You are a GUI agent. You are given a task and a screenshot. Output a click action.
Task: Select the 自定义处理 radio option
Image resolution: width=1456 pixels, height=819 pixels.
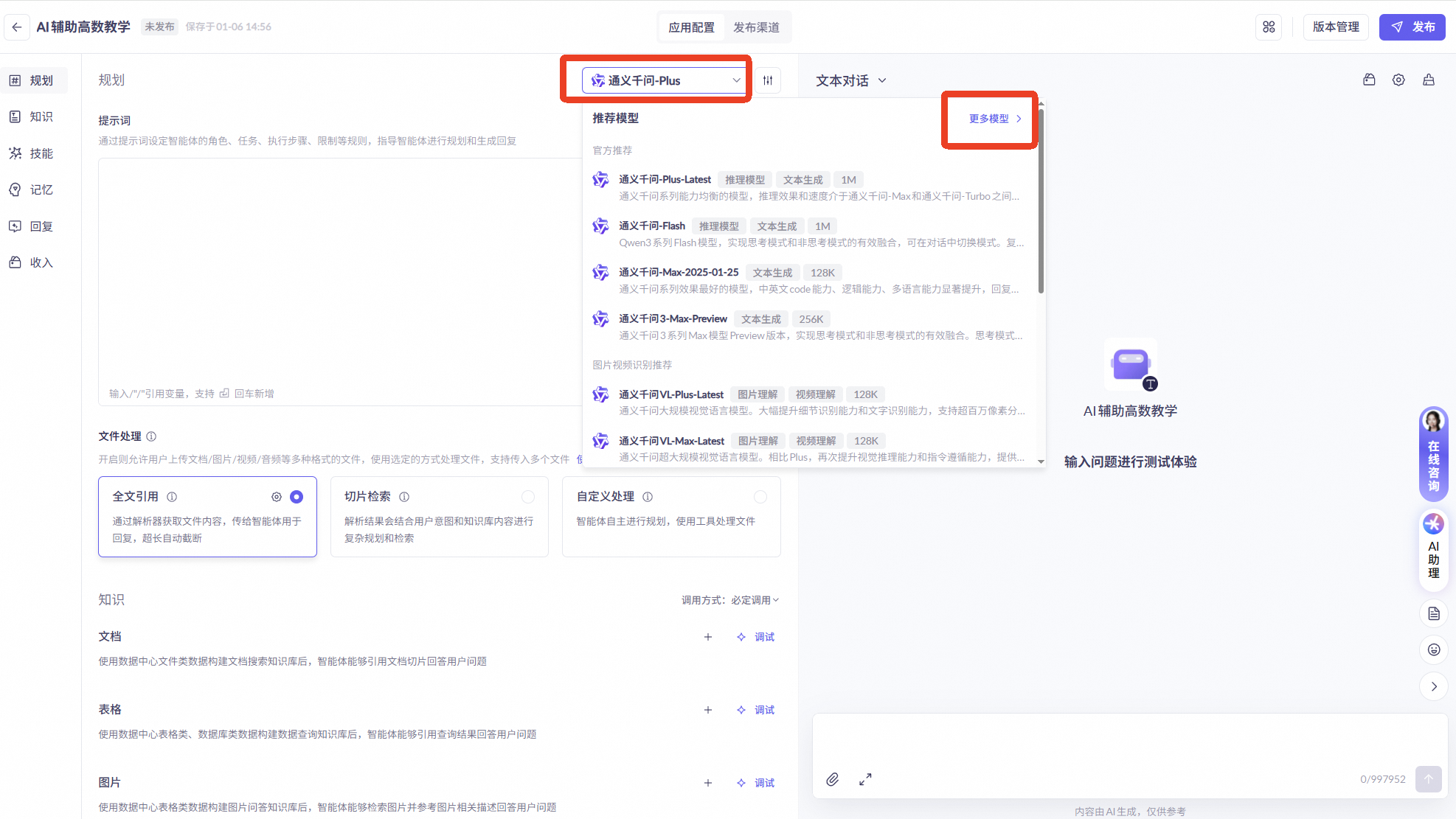click(760, 497)
